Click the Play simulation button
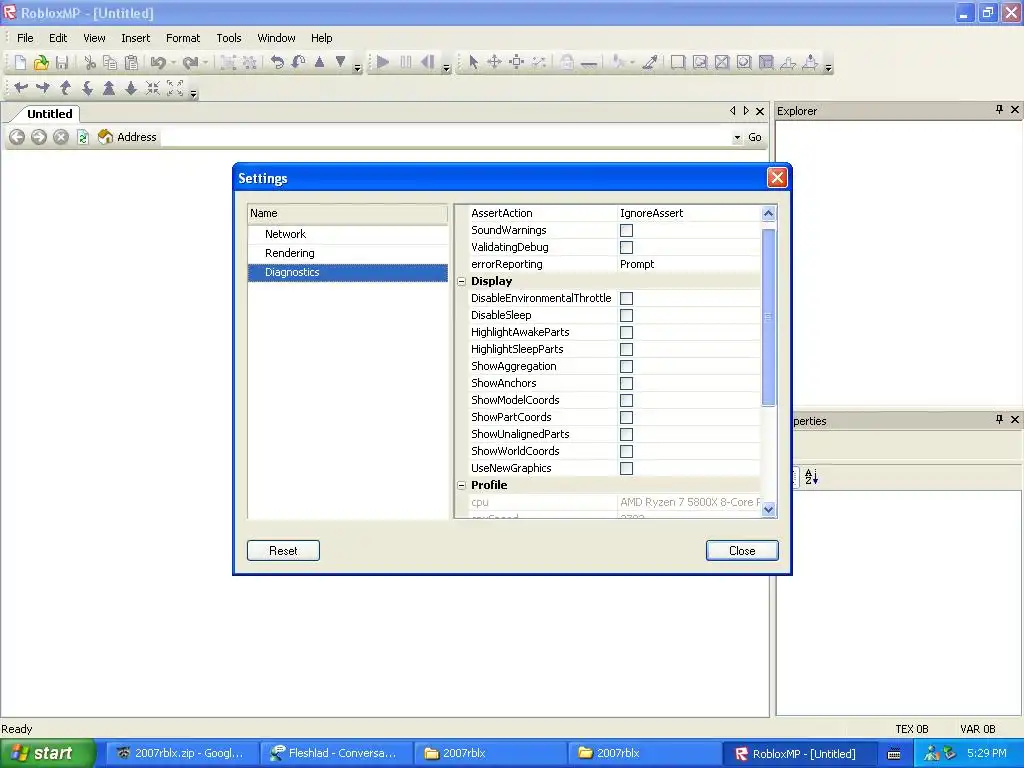Viewport: 1024px width, 768px height. (x=383, y=62)
